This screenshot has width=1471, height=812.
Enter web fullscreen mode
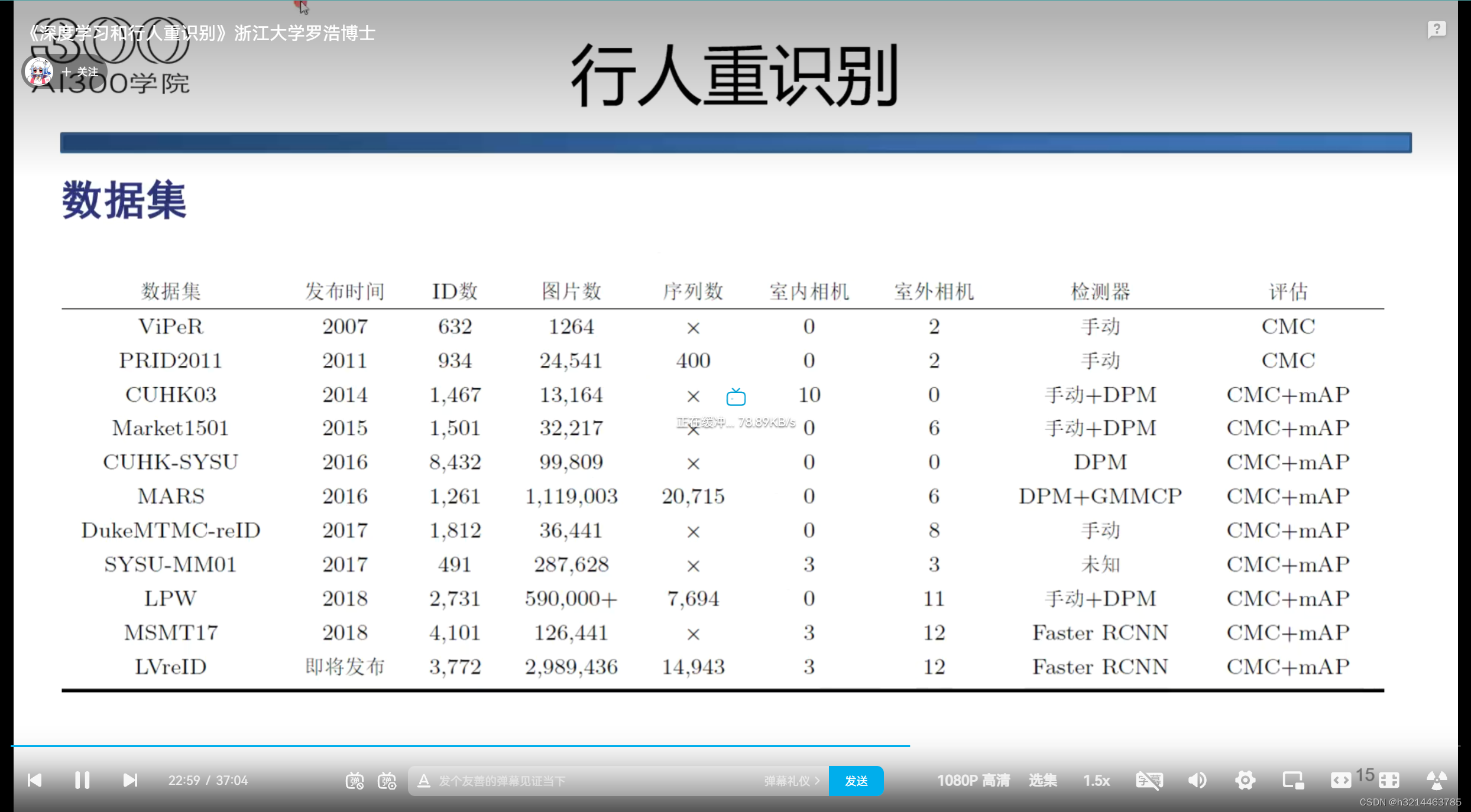click(1389, 780)
